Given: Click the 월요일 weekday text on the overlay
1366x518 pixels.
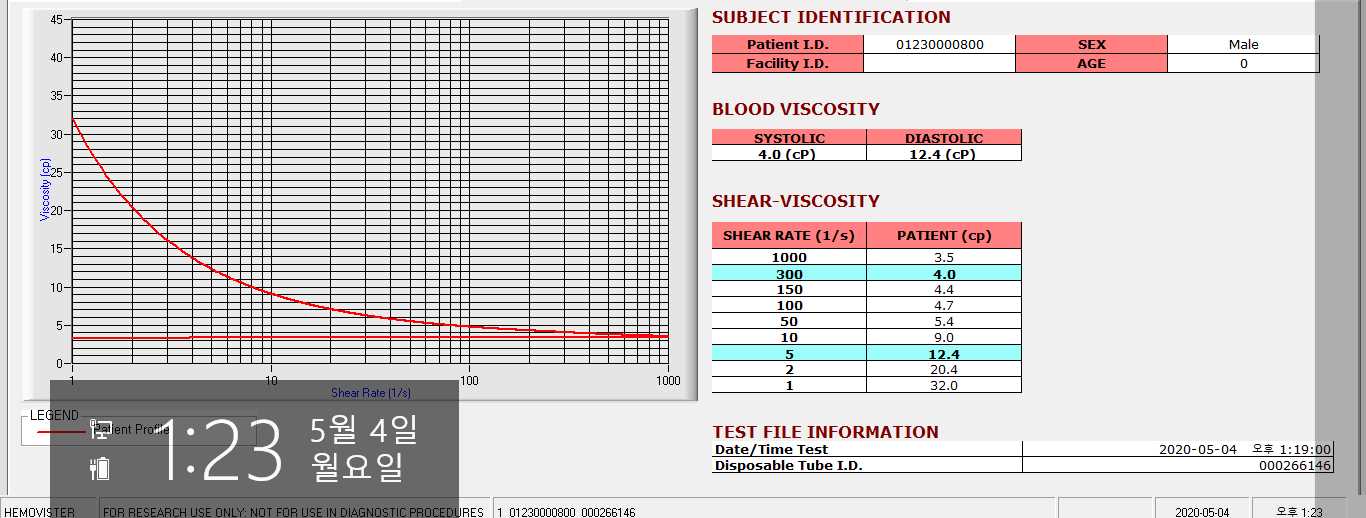Looking at the screenshot, I should coord(356,466).
